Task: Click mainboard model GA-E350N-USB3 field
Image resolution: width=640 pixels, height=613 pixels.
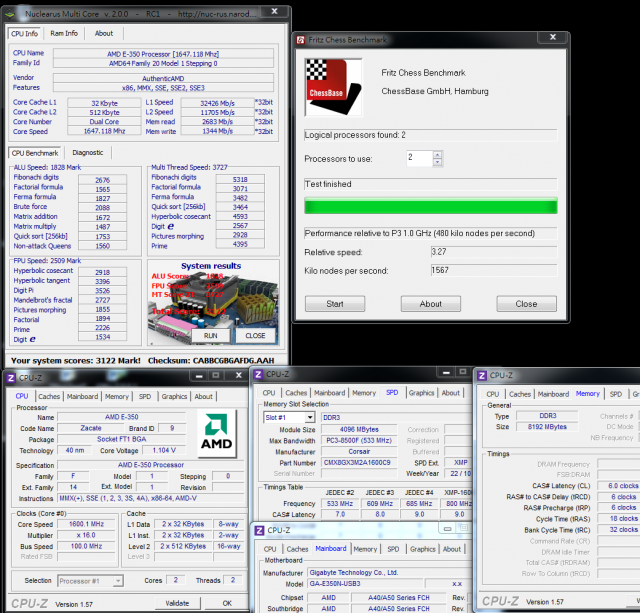Action: point(365,583)
